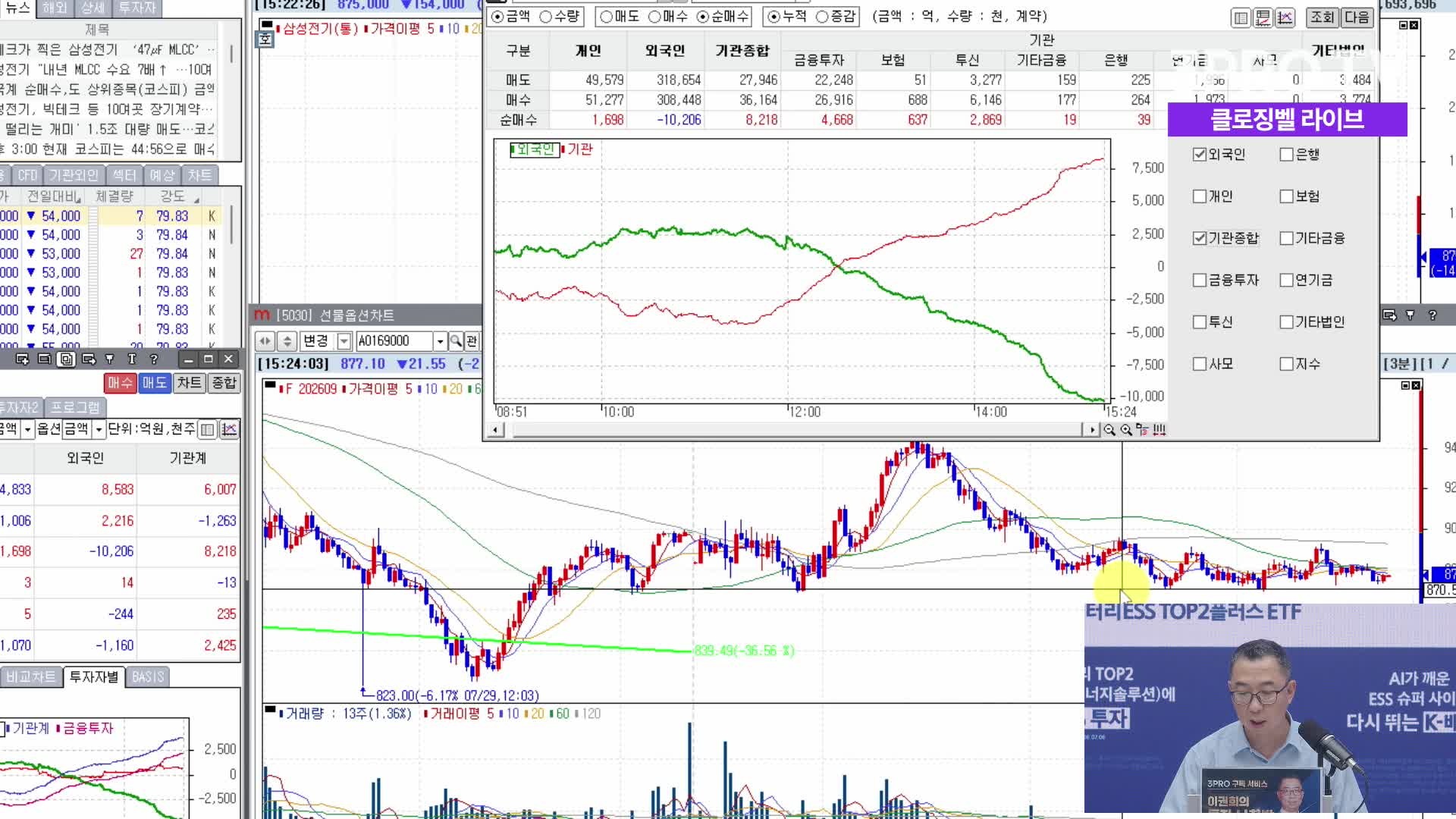The height and width of the screenshot is (819, 1456).
Task: Open the A0169000 code dropdown arrow
Action: pos(440,341)
